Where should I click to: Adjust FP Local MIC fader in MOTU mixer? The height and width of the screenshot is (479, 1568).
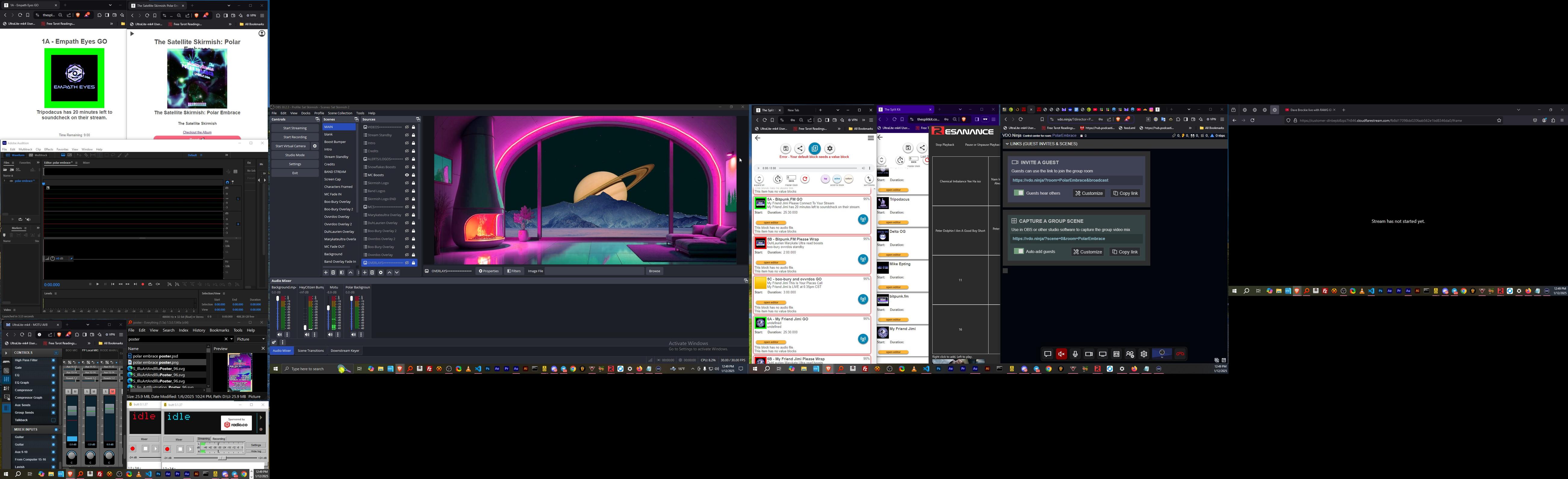[x=91, y=412]
